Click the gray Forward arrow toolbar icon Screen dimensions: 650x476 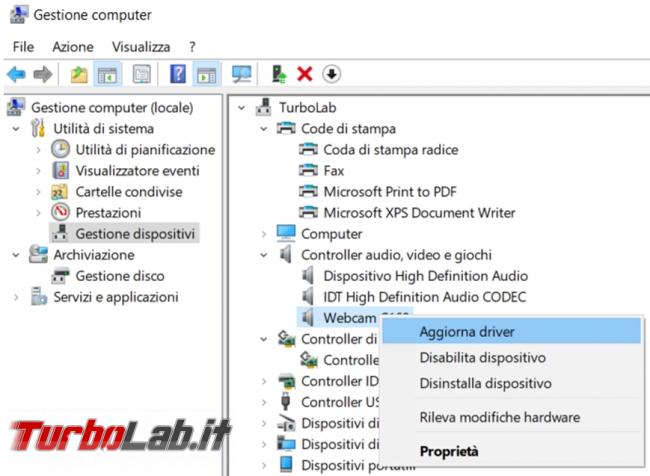tap(43, 75)
